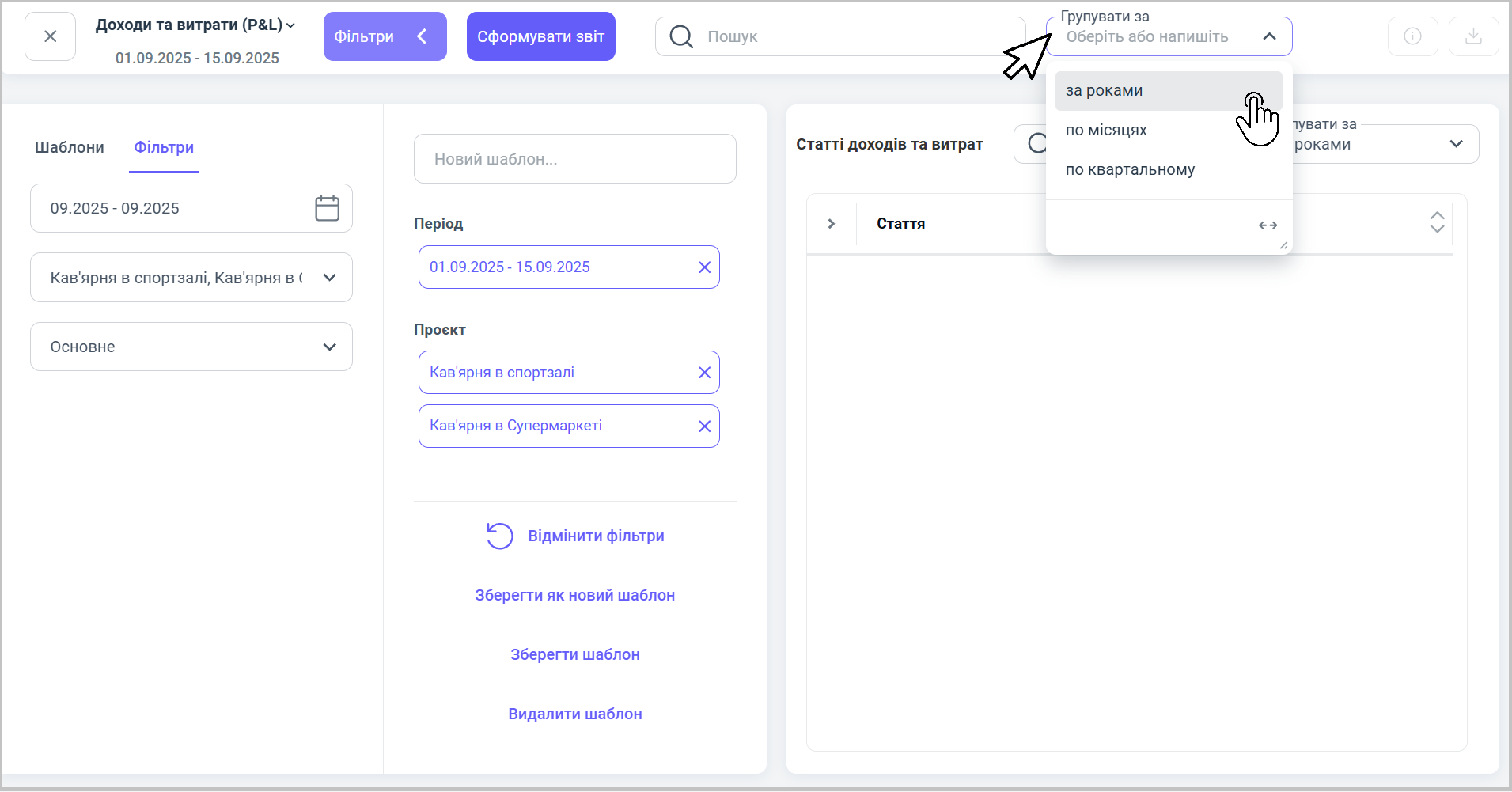This screenshot has width=1512, height=792.
Task: Click the horizontal resize arrows icon
Action: pyautogui.click(x=1268, y=225)
